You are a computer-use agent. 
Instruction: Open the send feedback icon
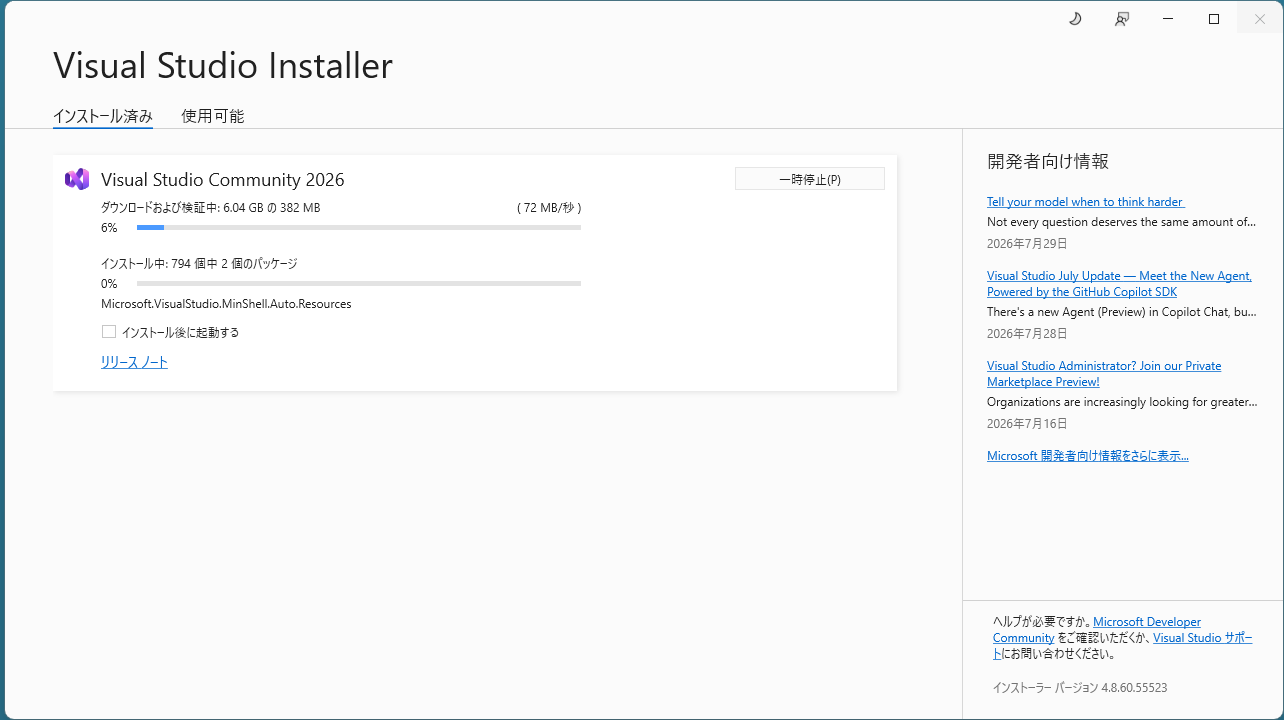(x=1122, y=19)
